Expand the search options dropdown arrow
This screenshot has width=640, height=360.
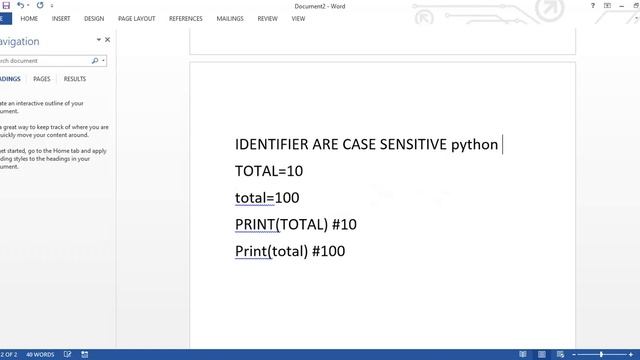(x=103, y=61)
